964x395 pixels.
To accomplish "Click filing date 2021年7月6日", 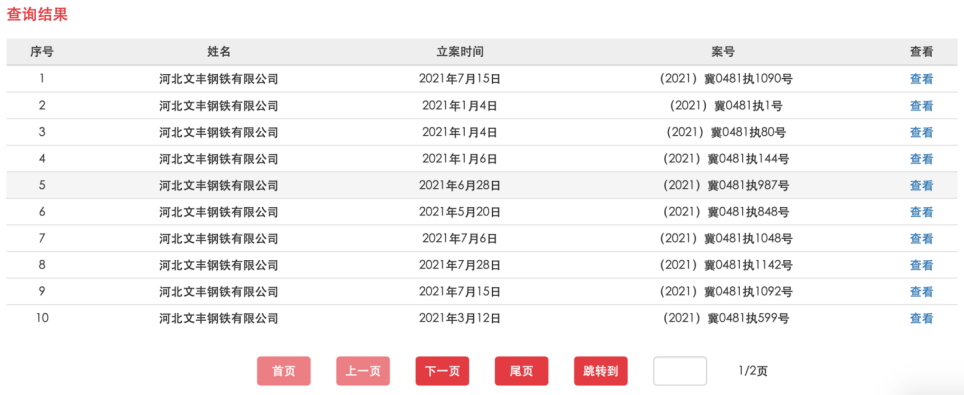I will coord(460,238).
